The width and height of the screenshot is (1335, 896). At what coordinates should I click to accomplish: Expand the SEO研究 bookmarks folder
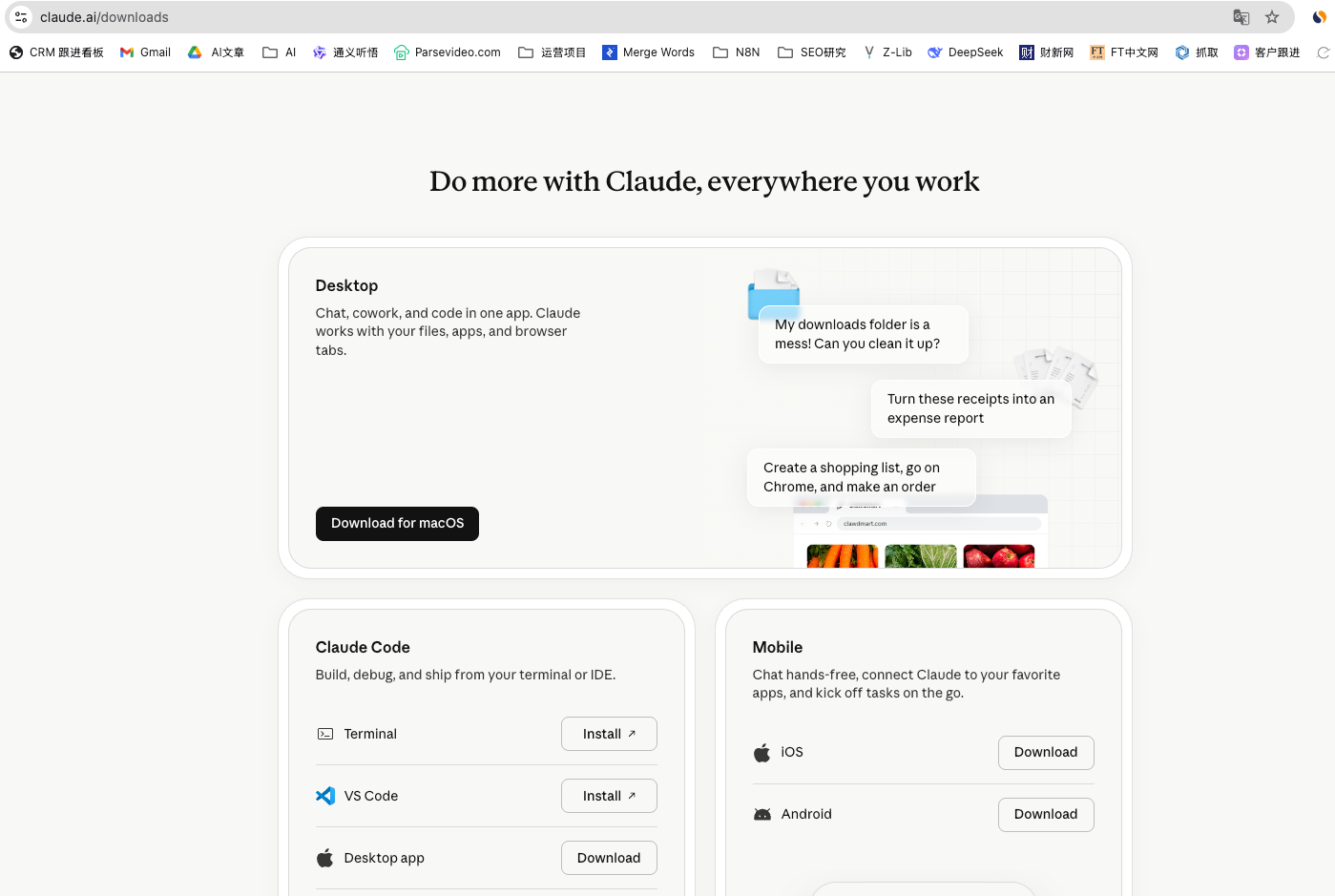812,52
